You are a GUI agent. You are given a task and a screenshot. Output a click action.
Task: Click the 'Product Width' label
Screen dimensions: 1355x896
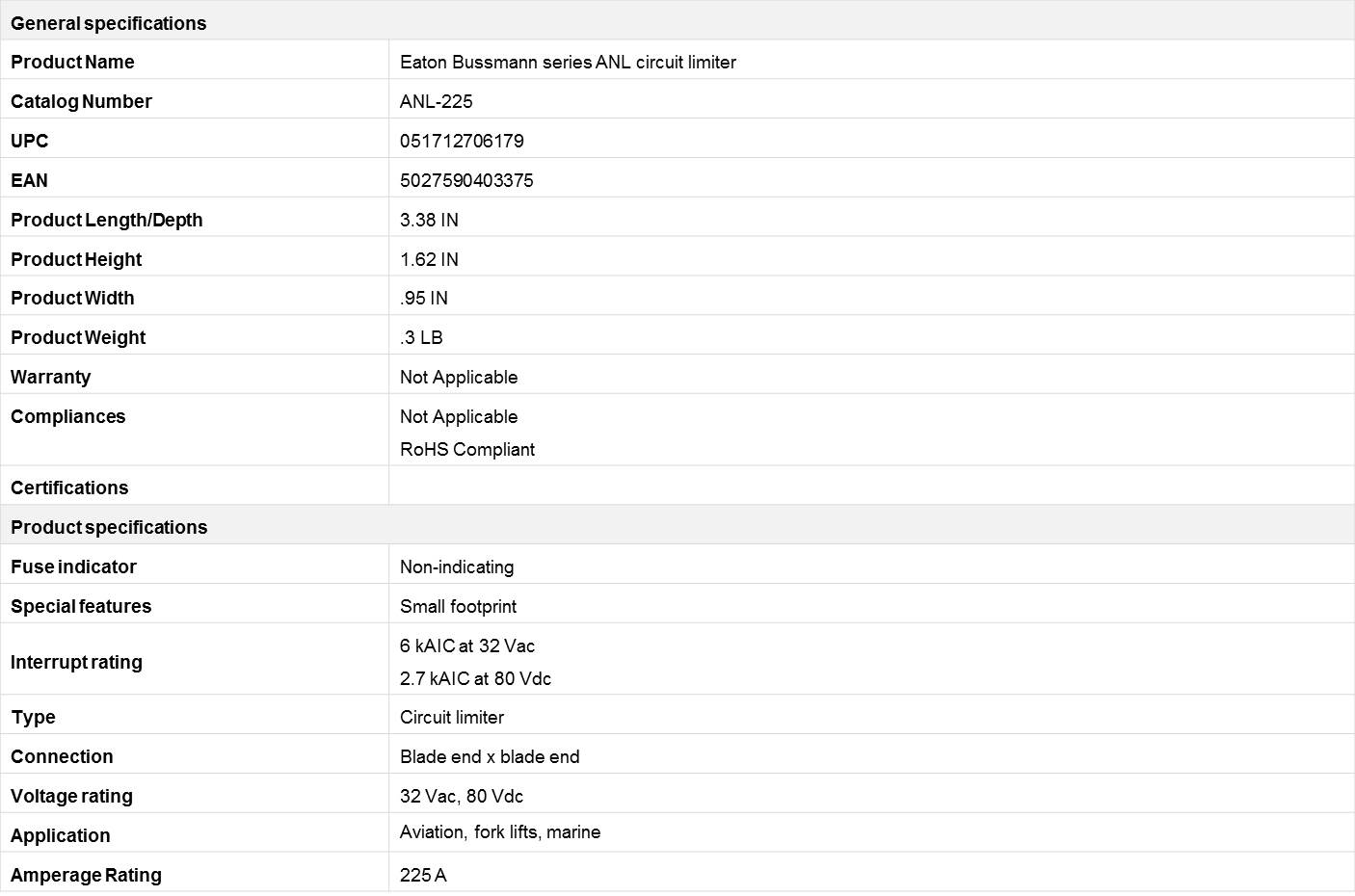pos(72,298)
